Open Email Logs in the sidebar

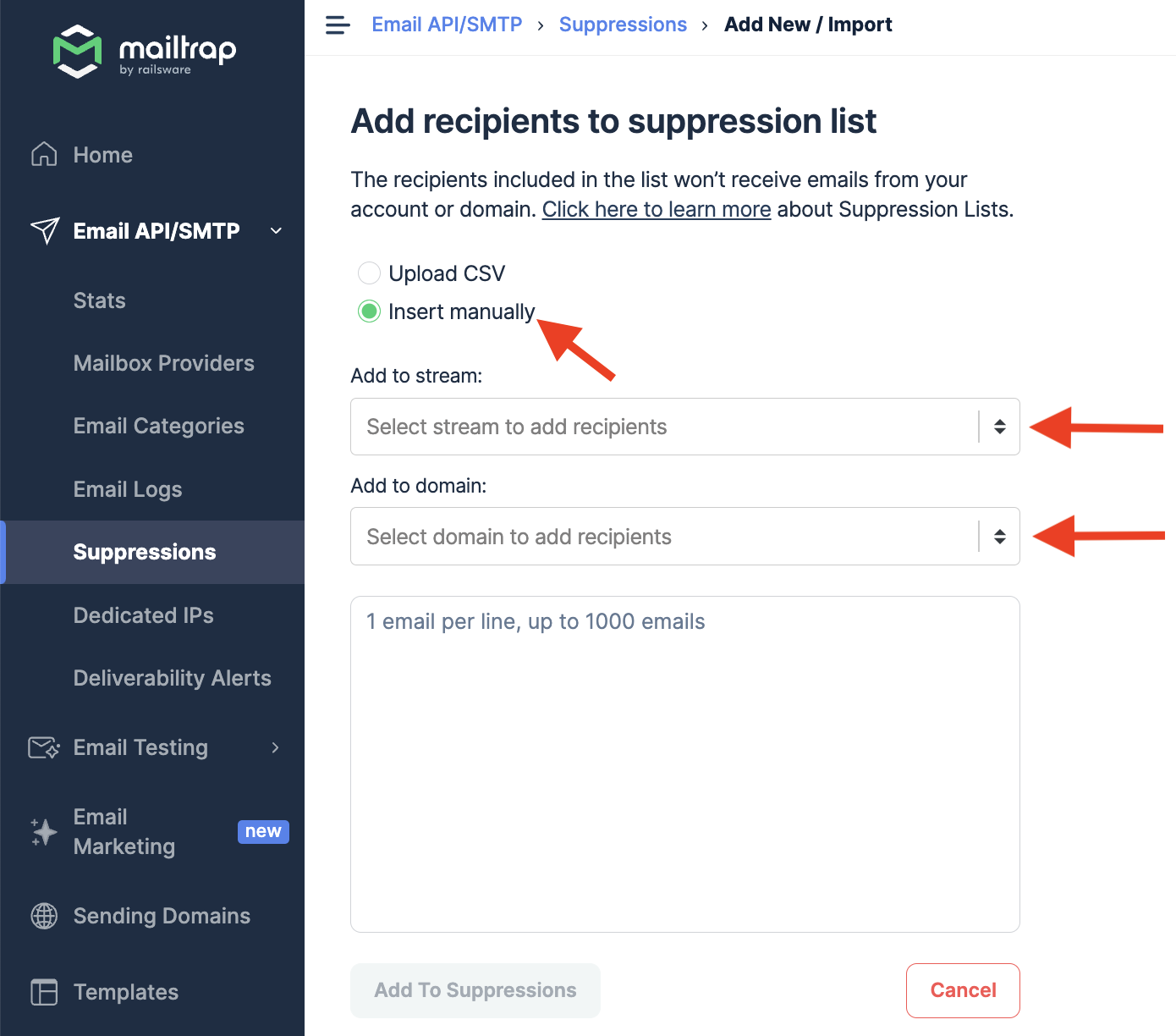128,489
